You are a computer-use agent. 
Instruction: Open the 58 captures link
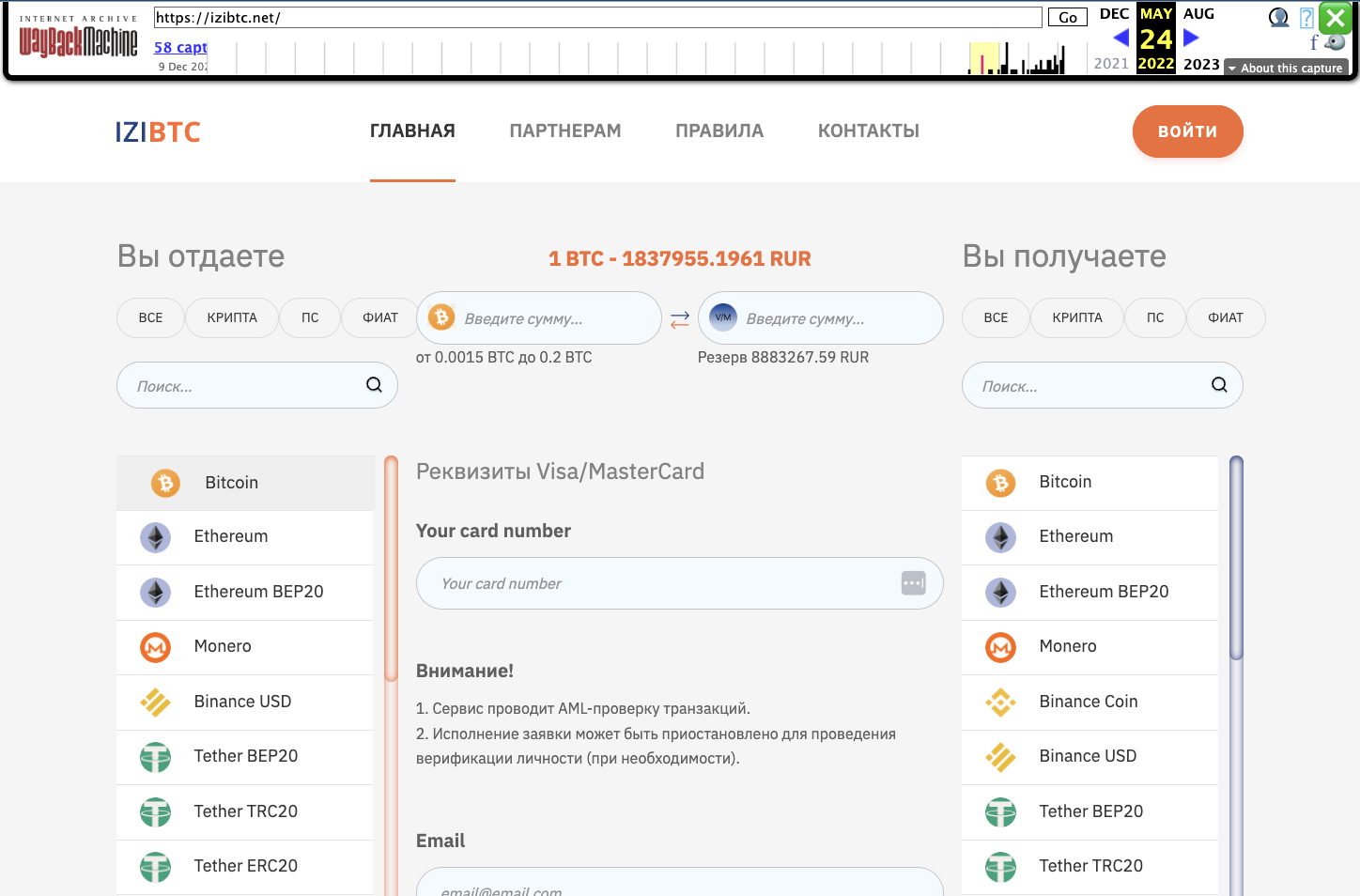[180, 47]
